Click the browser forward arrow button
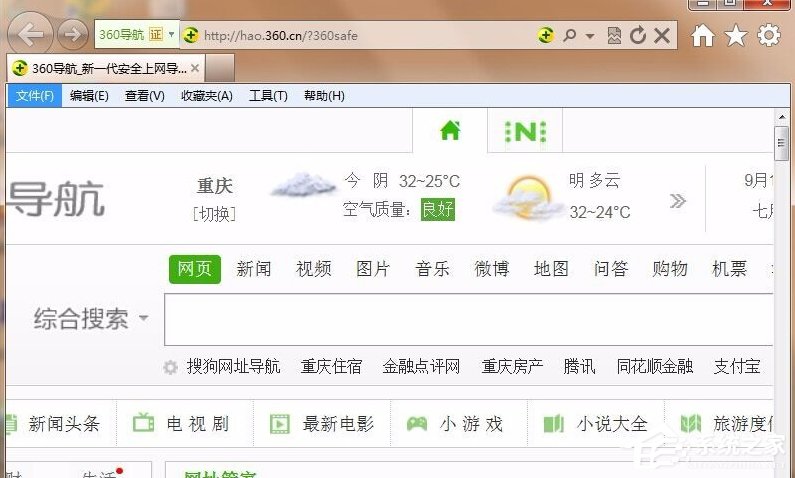This screenshot has height=478, width=795. tap(72, 36)
